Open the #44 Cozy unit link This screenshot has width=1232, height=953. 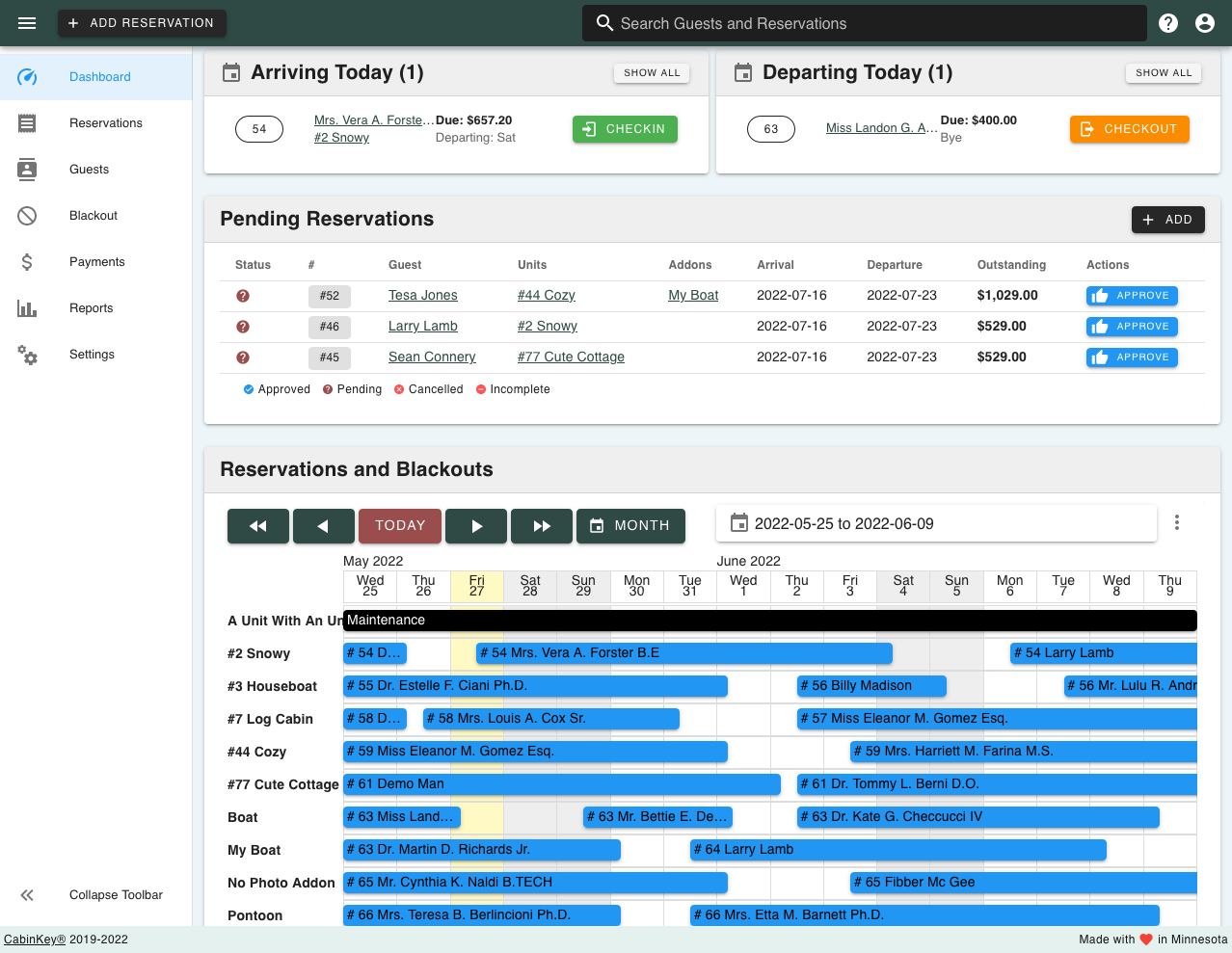click(x=546, y=296)
